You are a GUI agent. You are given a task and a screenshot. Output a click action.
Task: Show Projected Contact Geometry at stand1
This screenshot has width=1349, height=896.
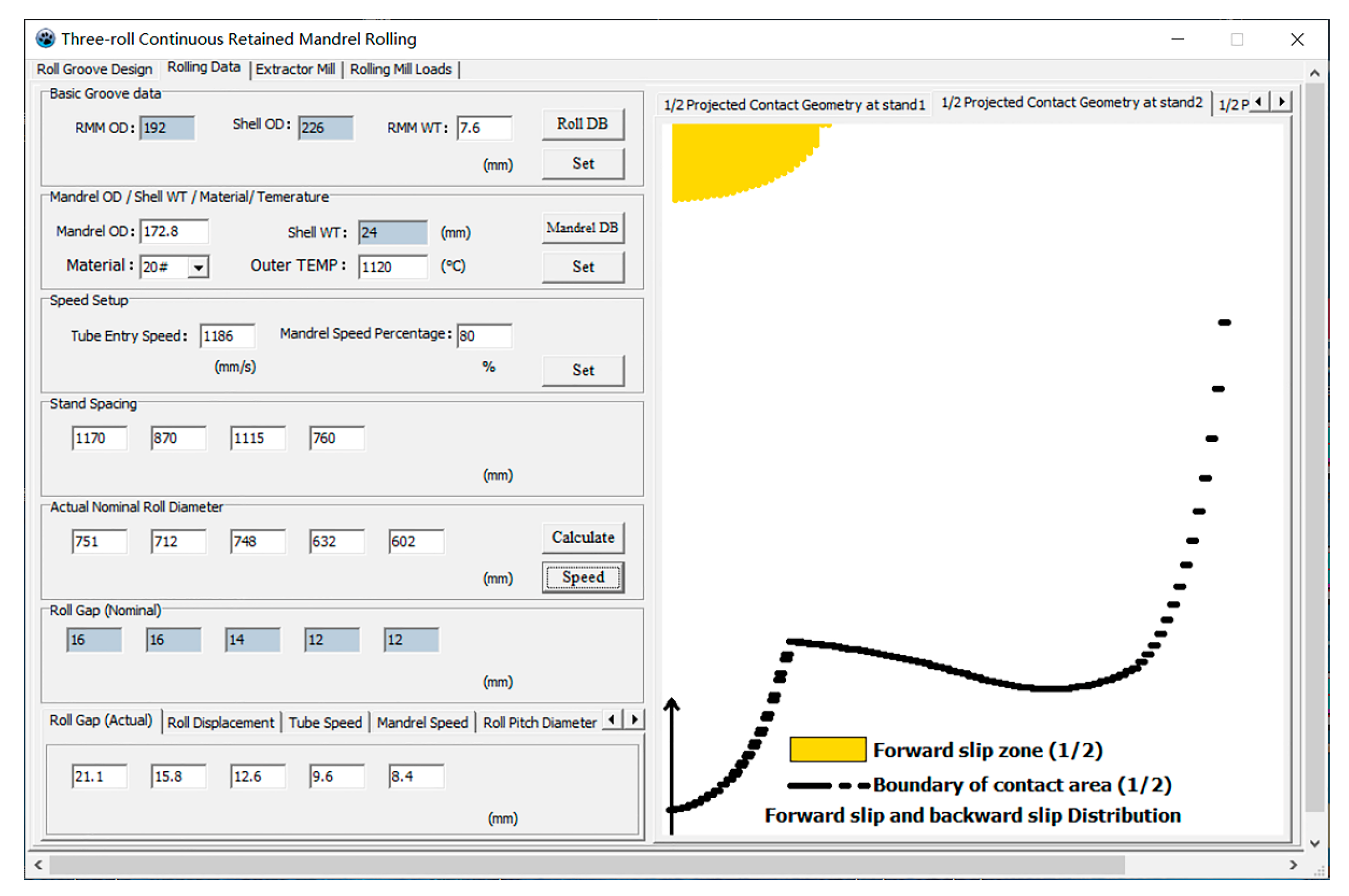pyautogui.click(x=794, y=105)
